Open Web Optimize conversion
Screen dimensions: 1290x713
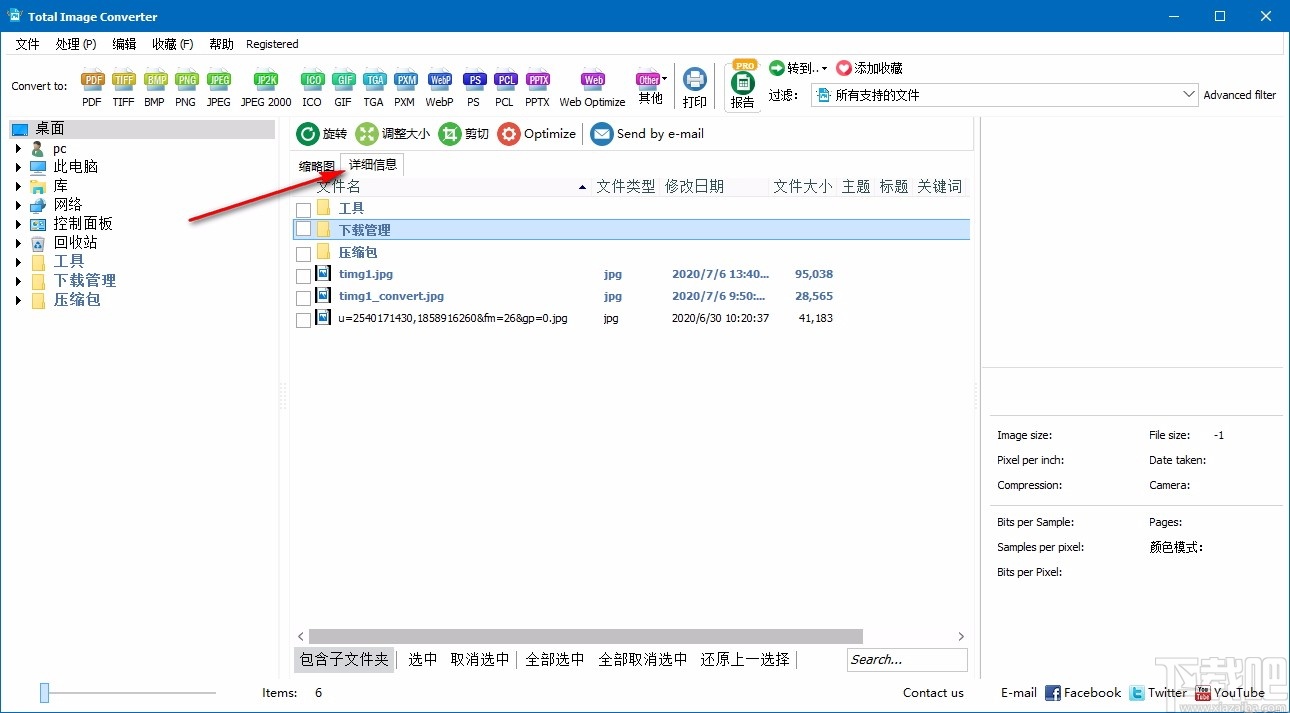click(592, 88)
